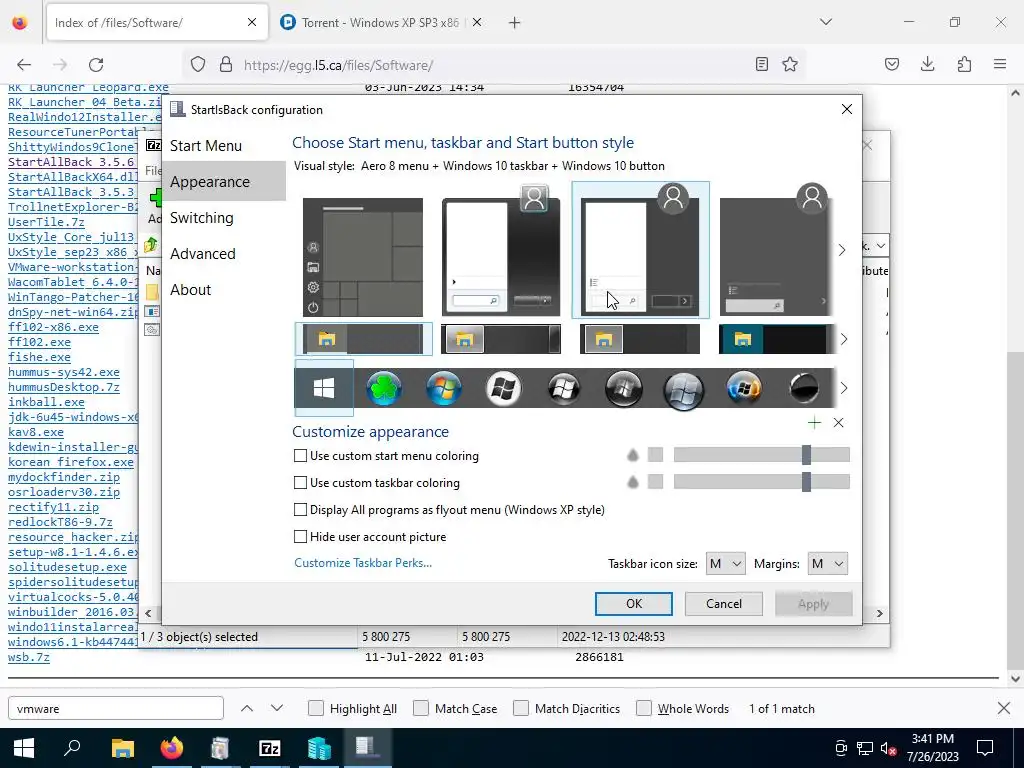The image size is (1024, 768).
Task: Reload the current page
Action: click(x=96, y=64)
